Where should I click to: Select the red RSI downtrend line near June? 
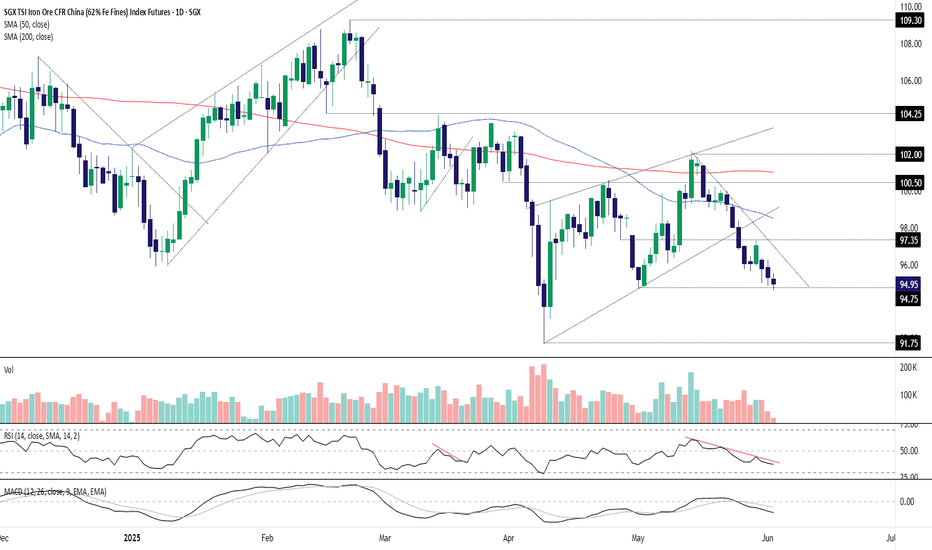point(732,450)
